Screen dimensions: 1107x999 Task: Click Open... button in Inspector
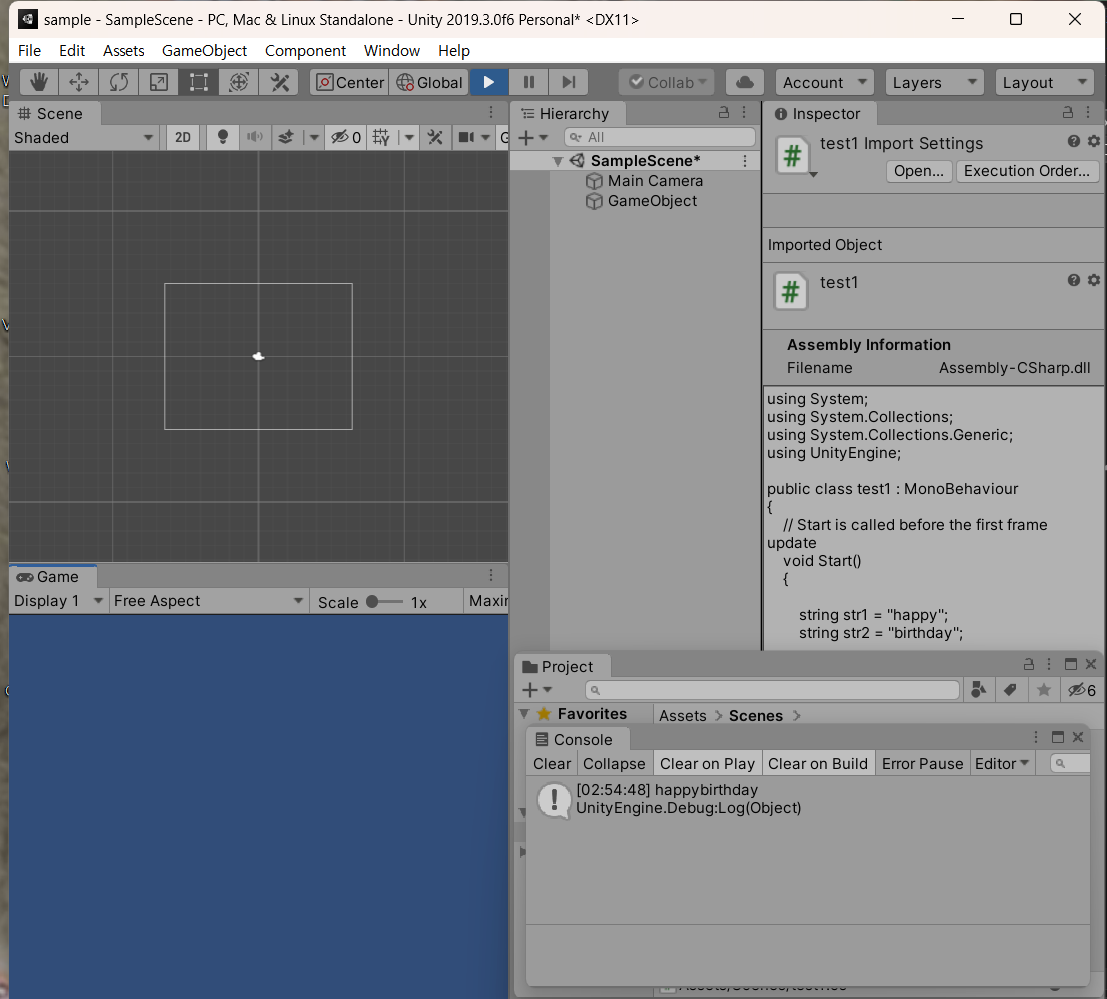coord(918,171)
